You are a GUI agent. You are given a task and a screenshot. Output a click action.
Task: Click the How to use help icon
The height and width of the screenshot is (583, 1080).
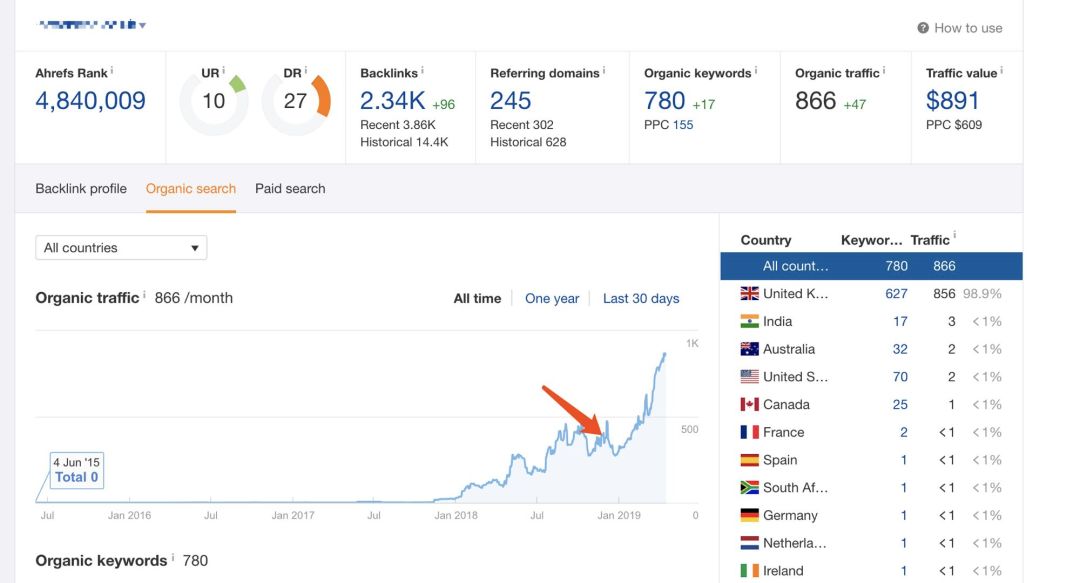click(x=923, y=28)
